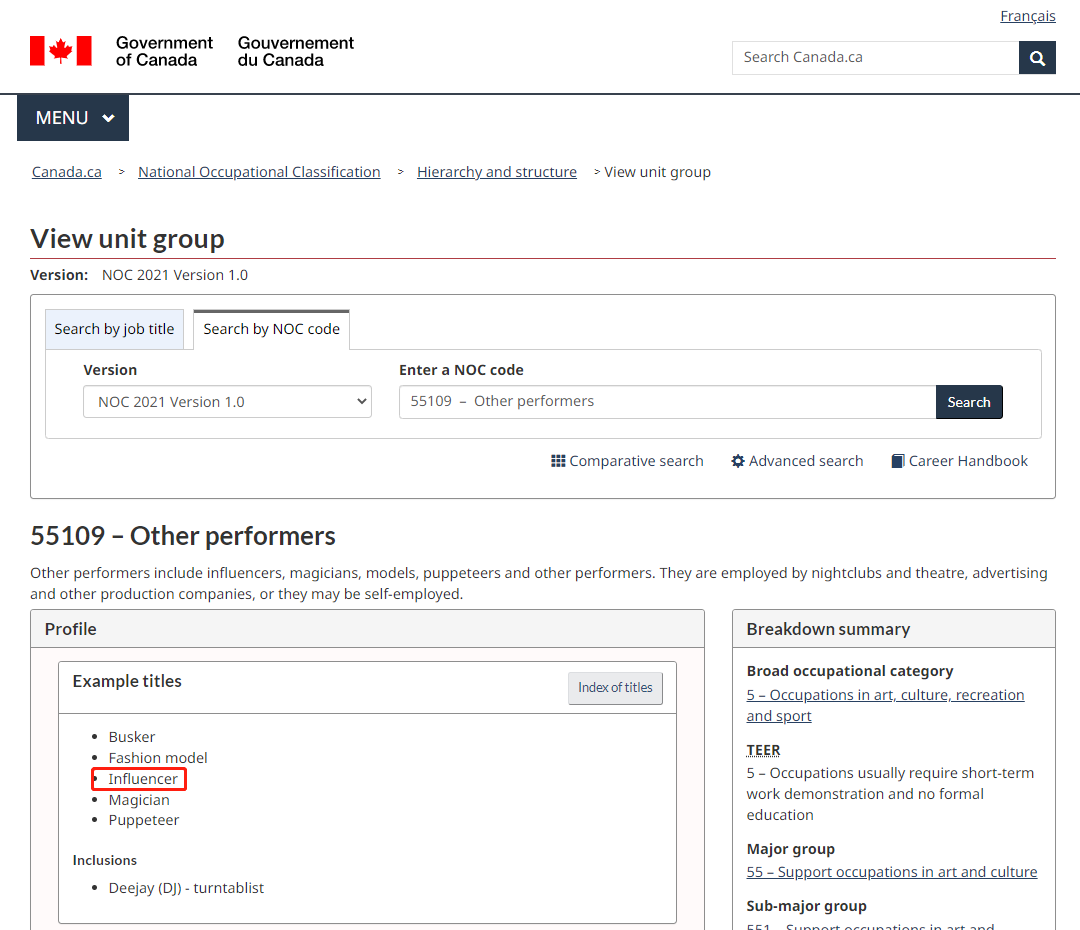The image size is (1080, 930).
Task: Open major group 55 Support occupations link
Action: pyautogui.click(x=892, y=872)
